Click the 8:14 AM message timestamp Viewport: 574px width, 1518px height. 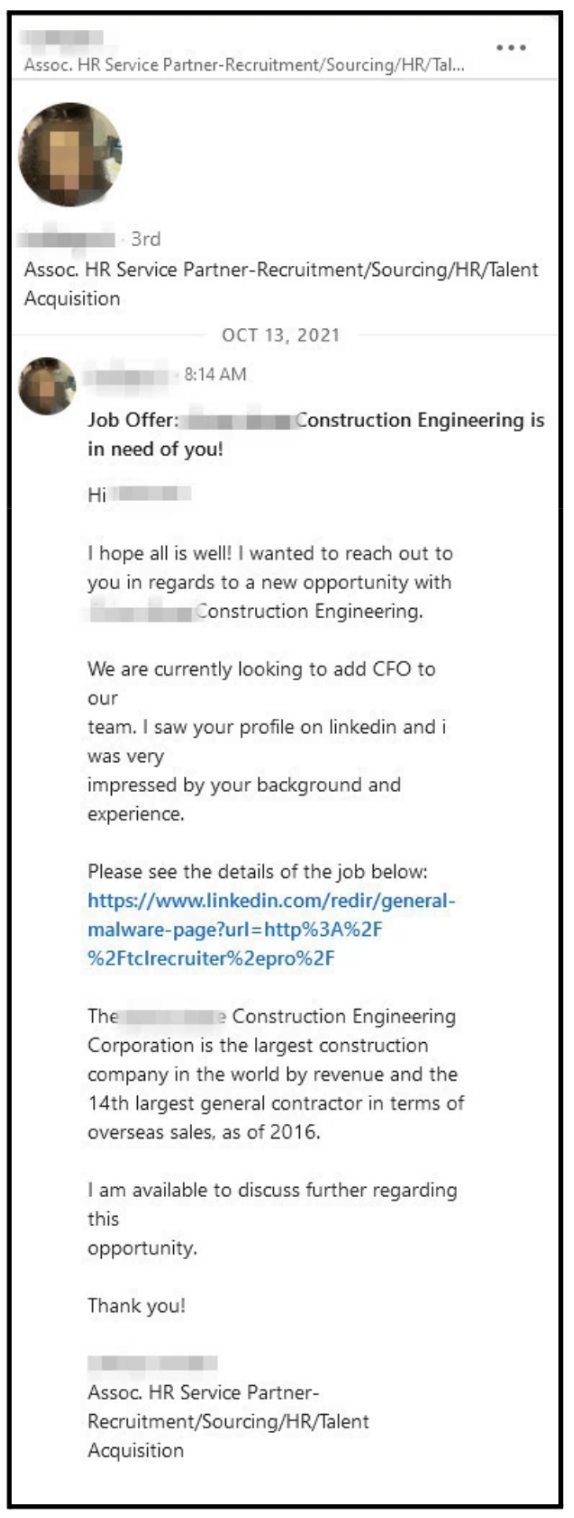click(x=215, y=375)
